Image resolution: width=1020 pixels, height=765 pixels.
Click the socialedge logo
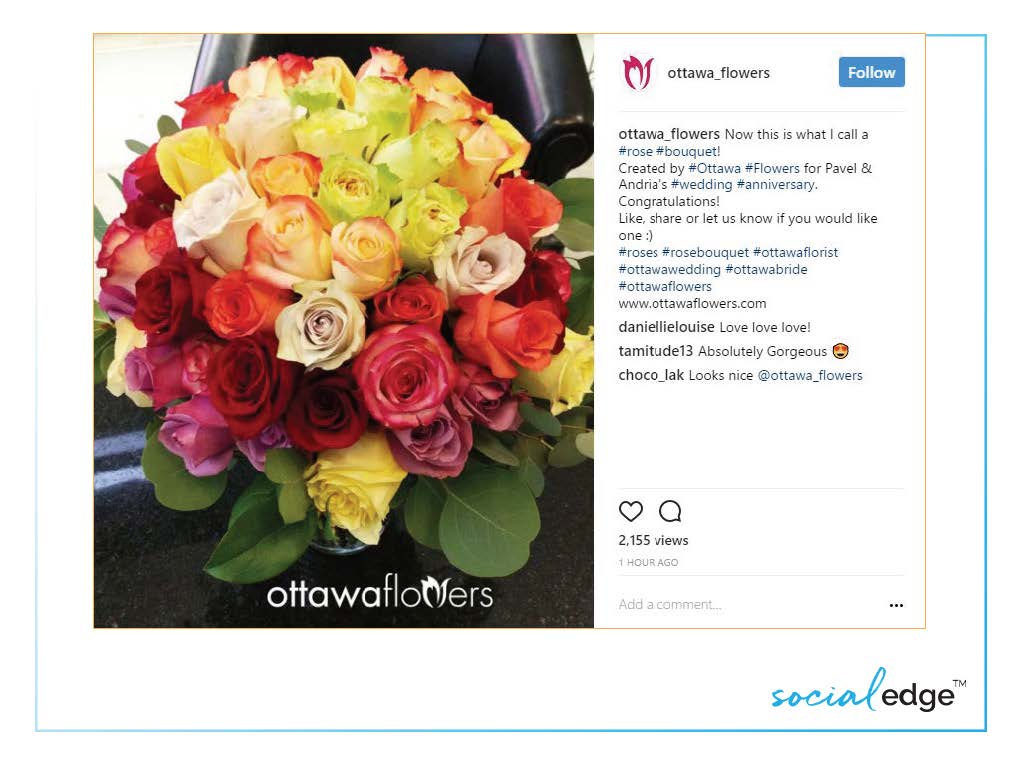pos(869,691)
